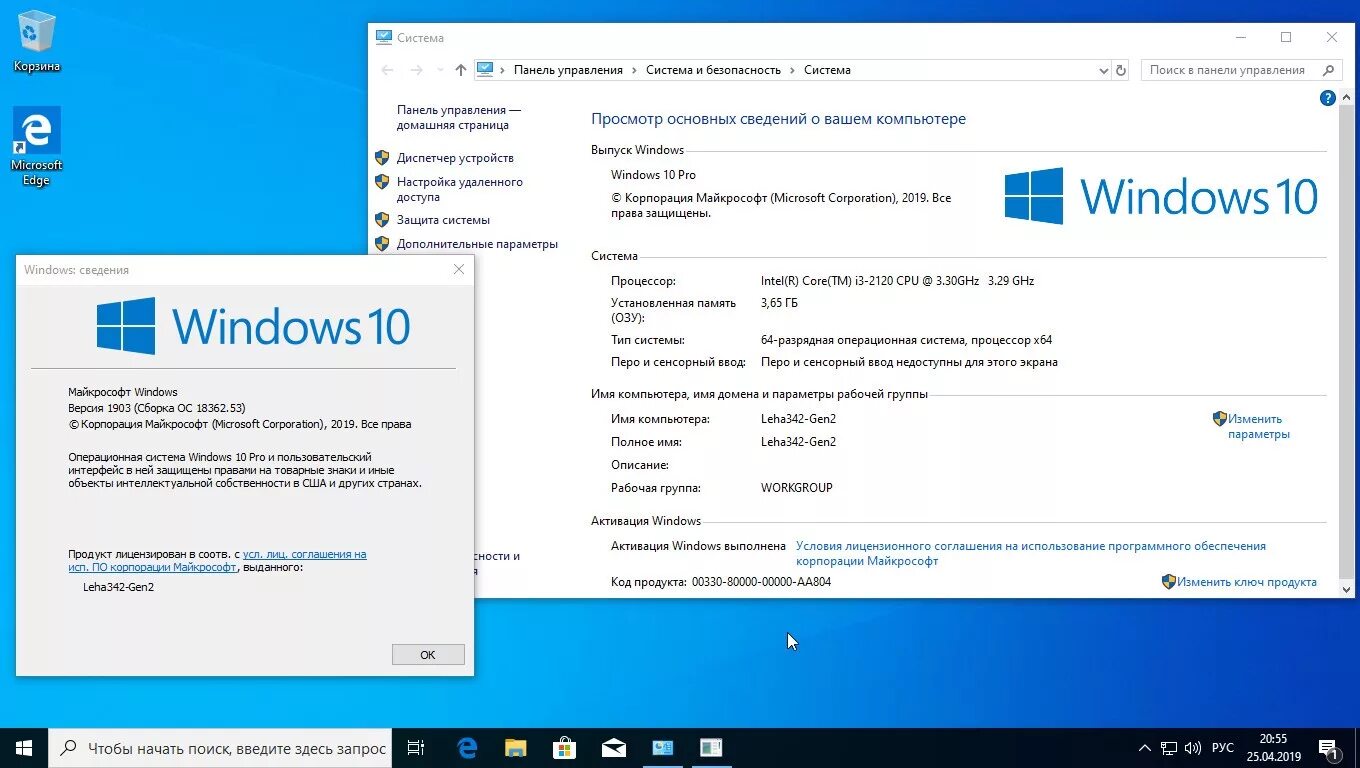
Task: Click the System window title bar icon
Action: point(384,37)
